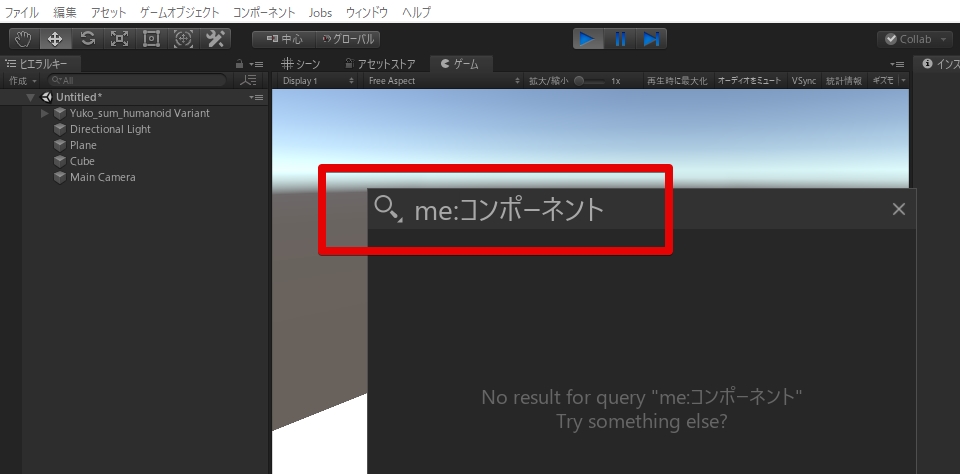960x474 pixels.
Task: Click the Hierarchy search-by-type icon
Action: click(248, 80)
